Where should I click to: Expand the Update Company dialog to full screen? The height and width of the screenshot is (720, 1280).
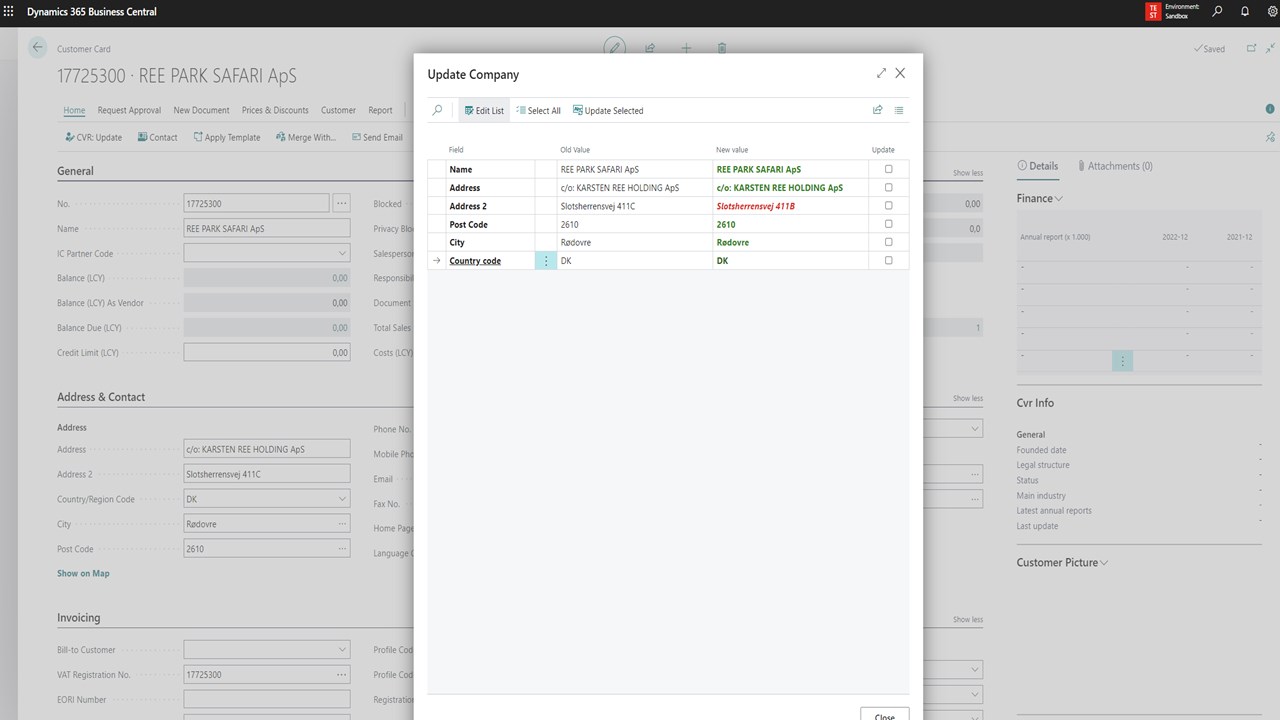[881, 73]
